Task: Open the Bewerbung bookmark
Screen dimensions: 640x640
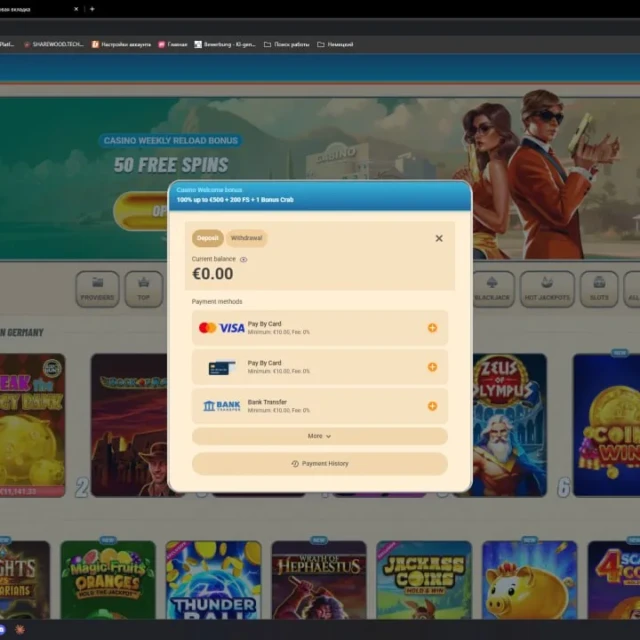Action: coord(225,44)
